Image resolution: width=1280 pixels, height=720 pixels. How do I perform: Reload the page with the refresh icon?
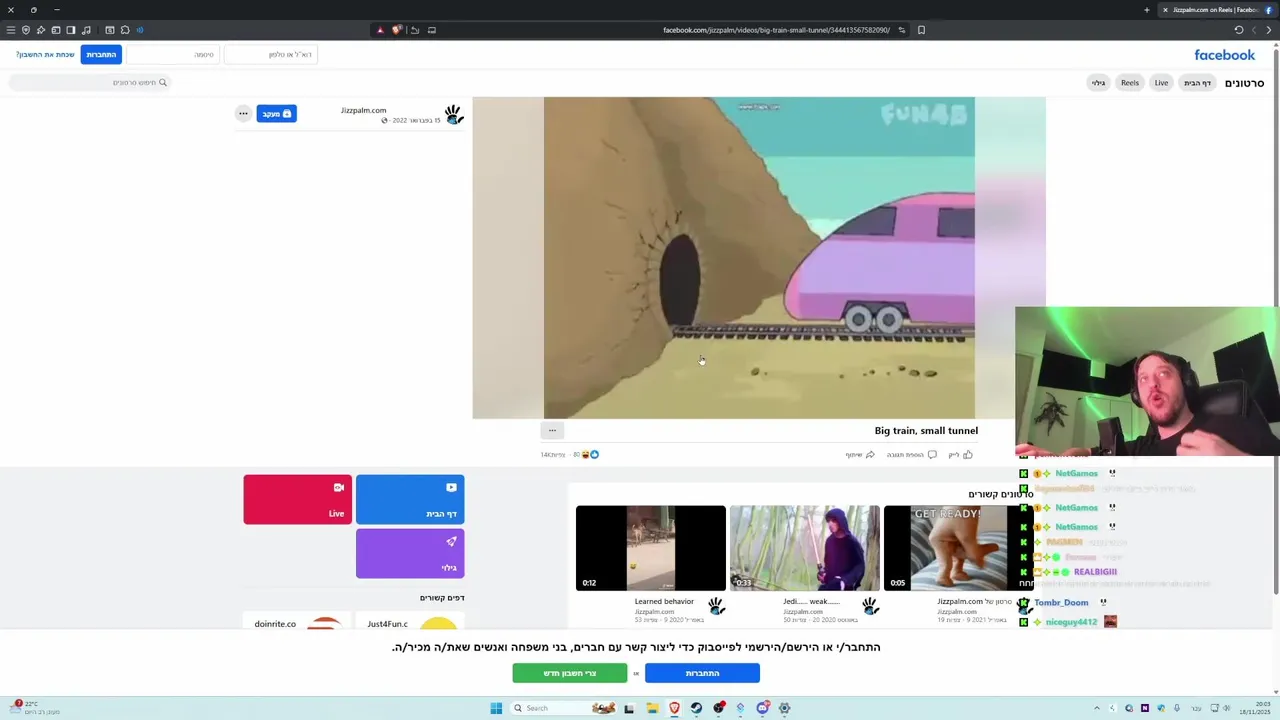[x=1239, y=30]
